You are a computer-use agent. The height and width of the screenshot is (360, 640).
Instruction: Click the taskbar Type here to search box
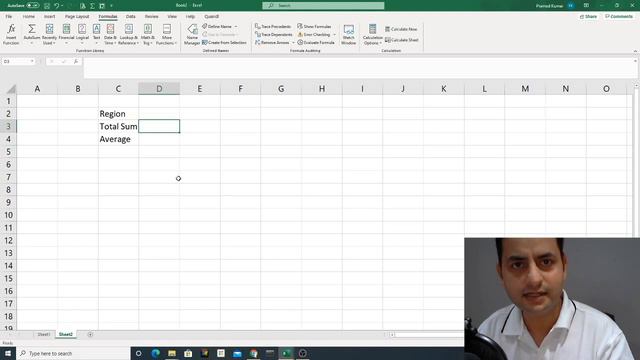point(73,353)
